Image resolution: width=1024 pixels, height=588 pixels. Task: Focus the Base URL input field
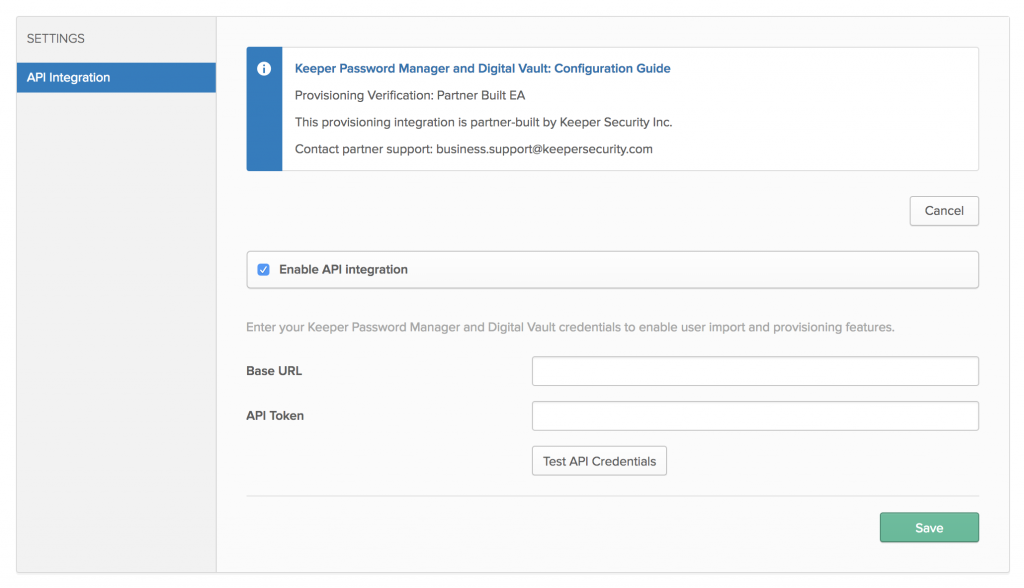click(755, 371)
